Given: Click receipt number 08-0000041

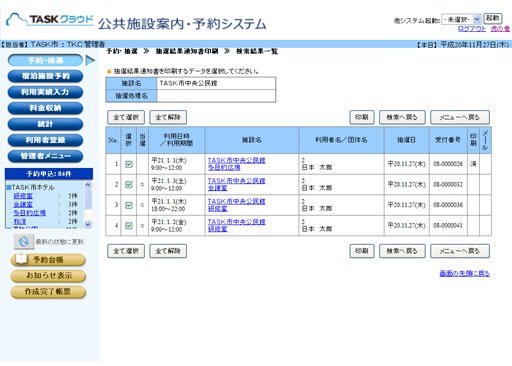Looking at the screenshot, I should coord(448,226).
